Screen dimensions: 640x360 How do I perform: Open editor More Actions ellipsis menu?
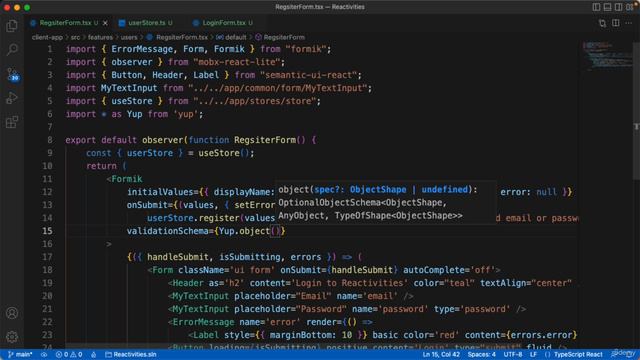tap(629, 23)
